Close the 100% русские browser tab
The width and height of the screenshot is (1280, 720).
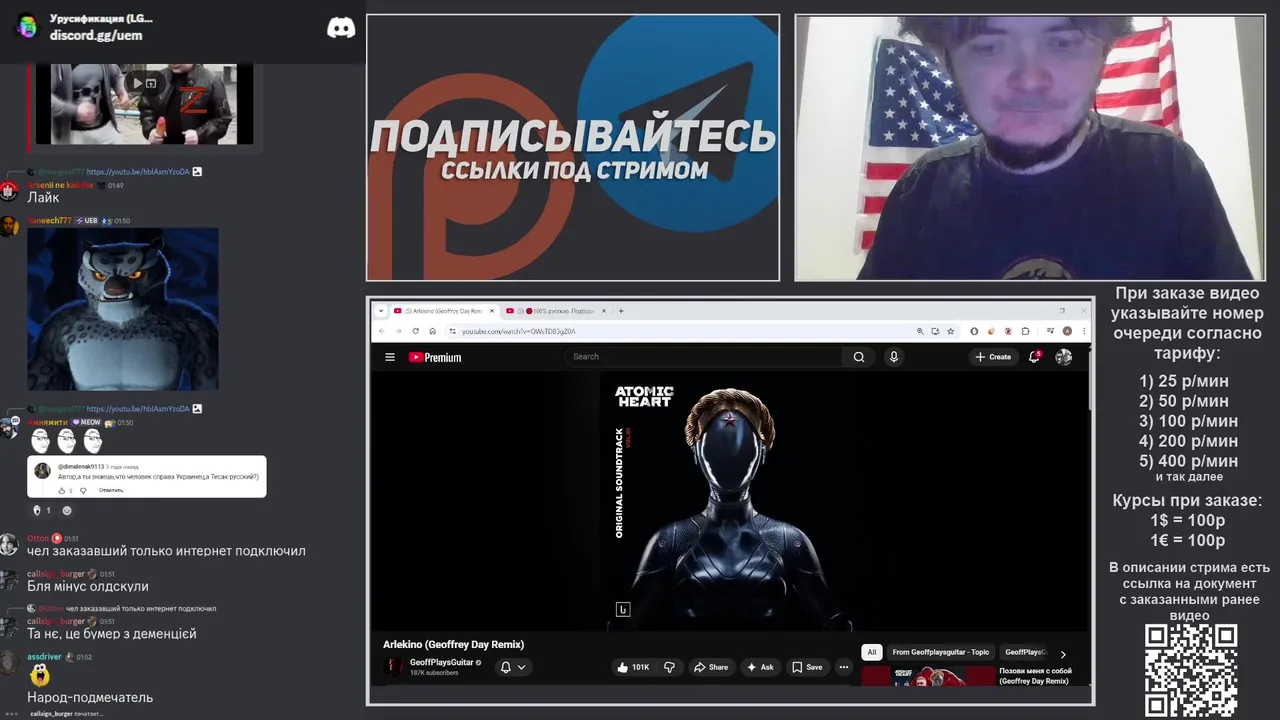coord(603,311)
